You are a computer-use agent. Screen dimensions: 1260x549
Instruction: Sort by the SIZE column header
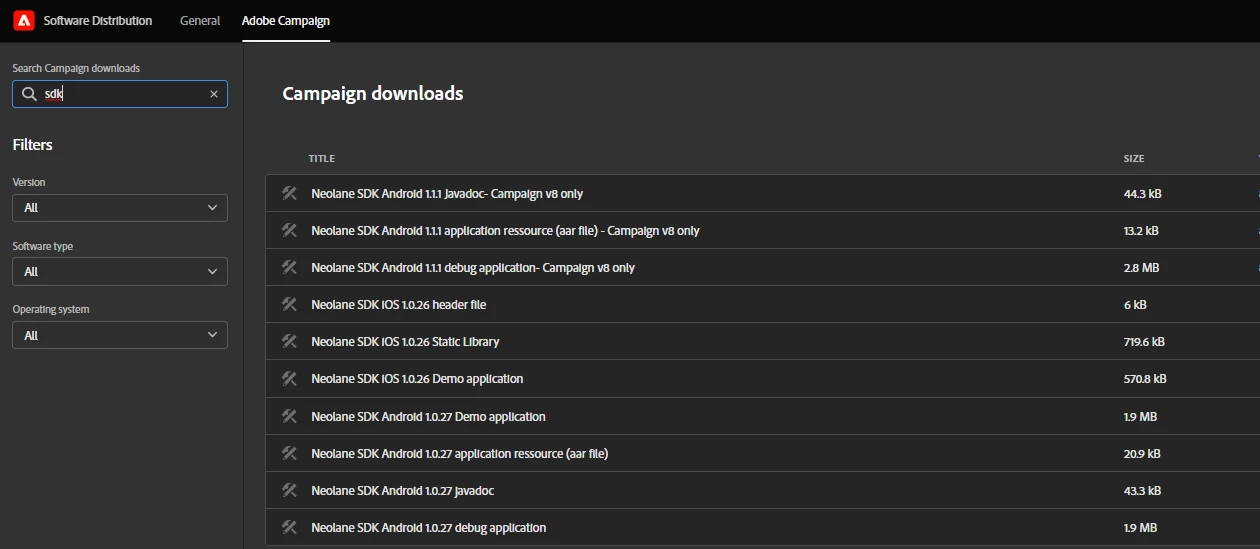pyautogui.click(x=1134, y=158)
